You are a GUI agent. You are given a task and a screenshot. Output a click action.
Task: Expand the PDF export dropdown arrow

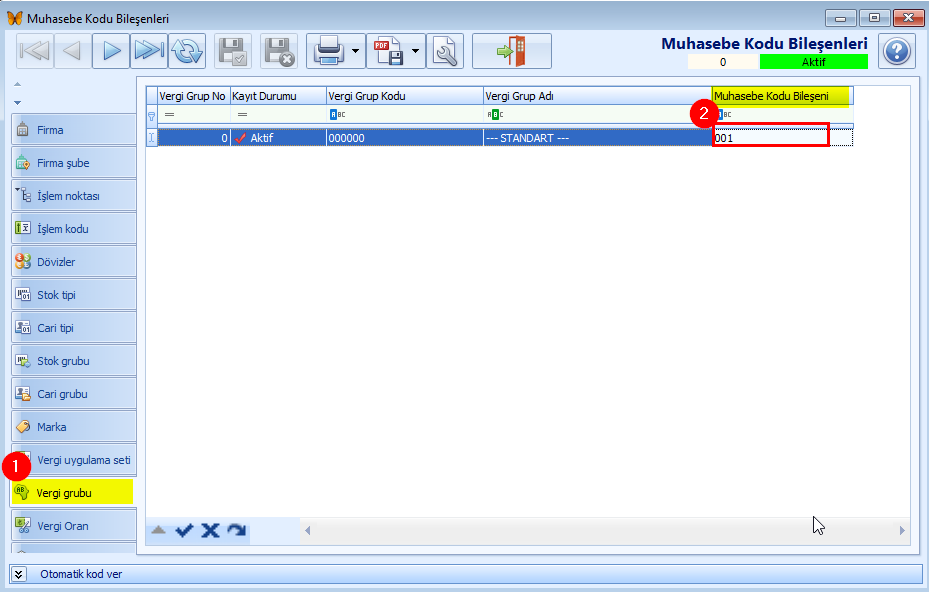[x=415, y=51]
